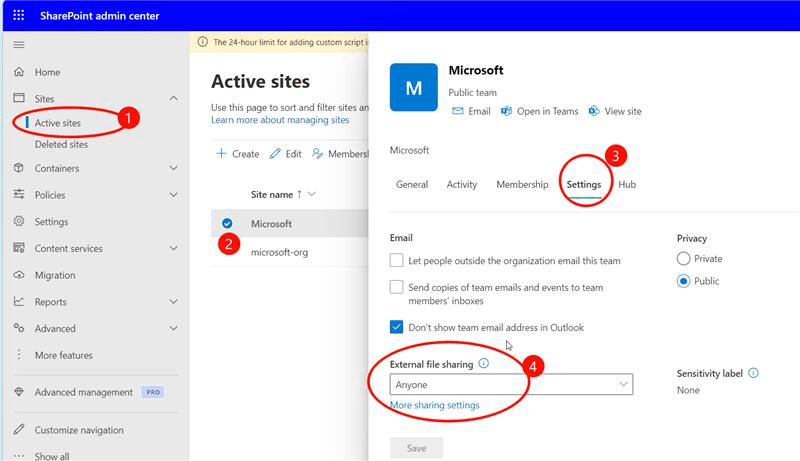800x461 pixels.
Task: Collapse the Sites section chevron
Action: click(173, 98)
